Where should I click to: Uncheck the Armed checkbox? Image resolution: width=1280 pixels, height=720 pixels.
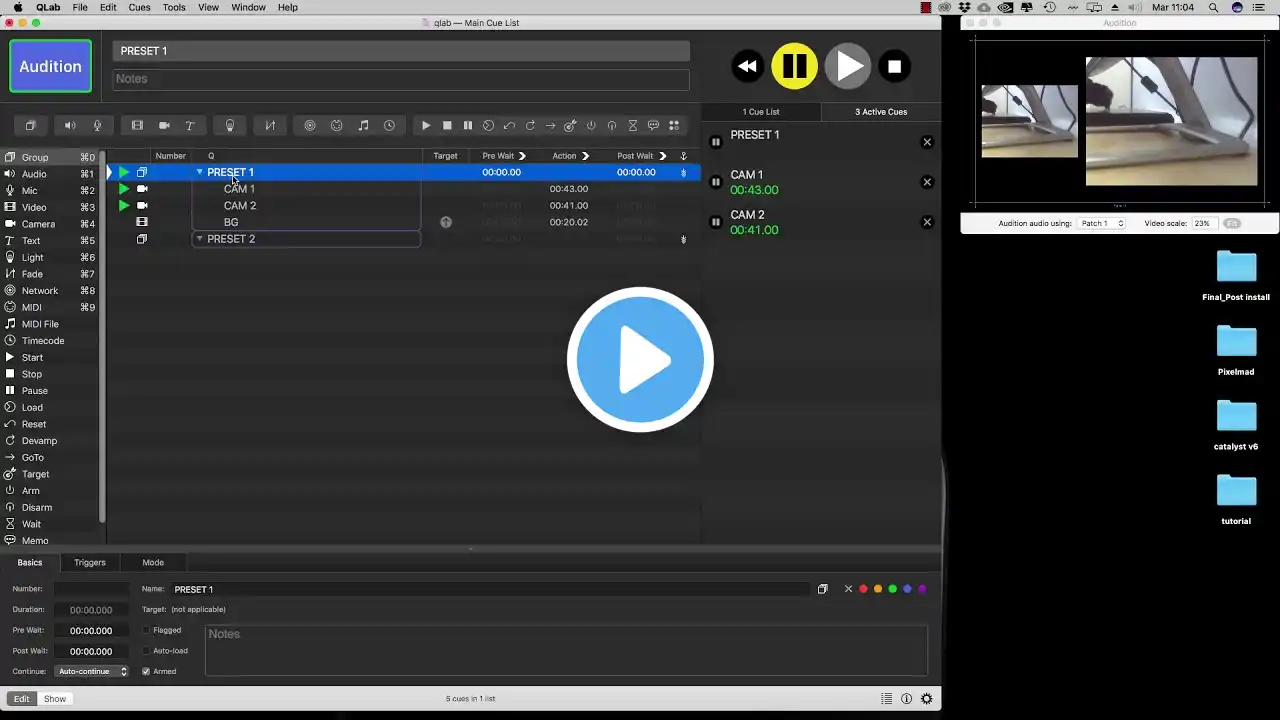tap(146, 671)
